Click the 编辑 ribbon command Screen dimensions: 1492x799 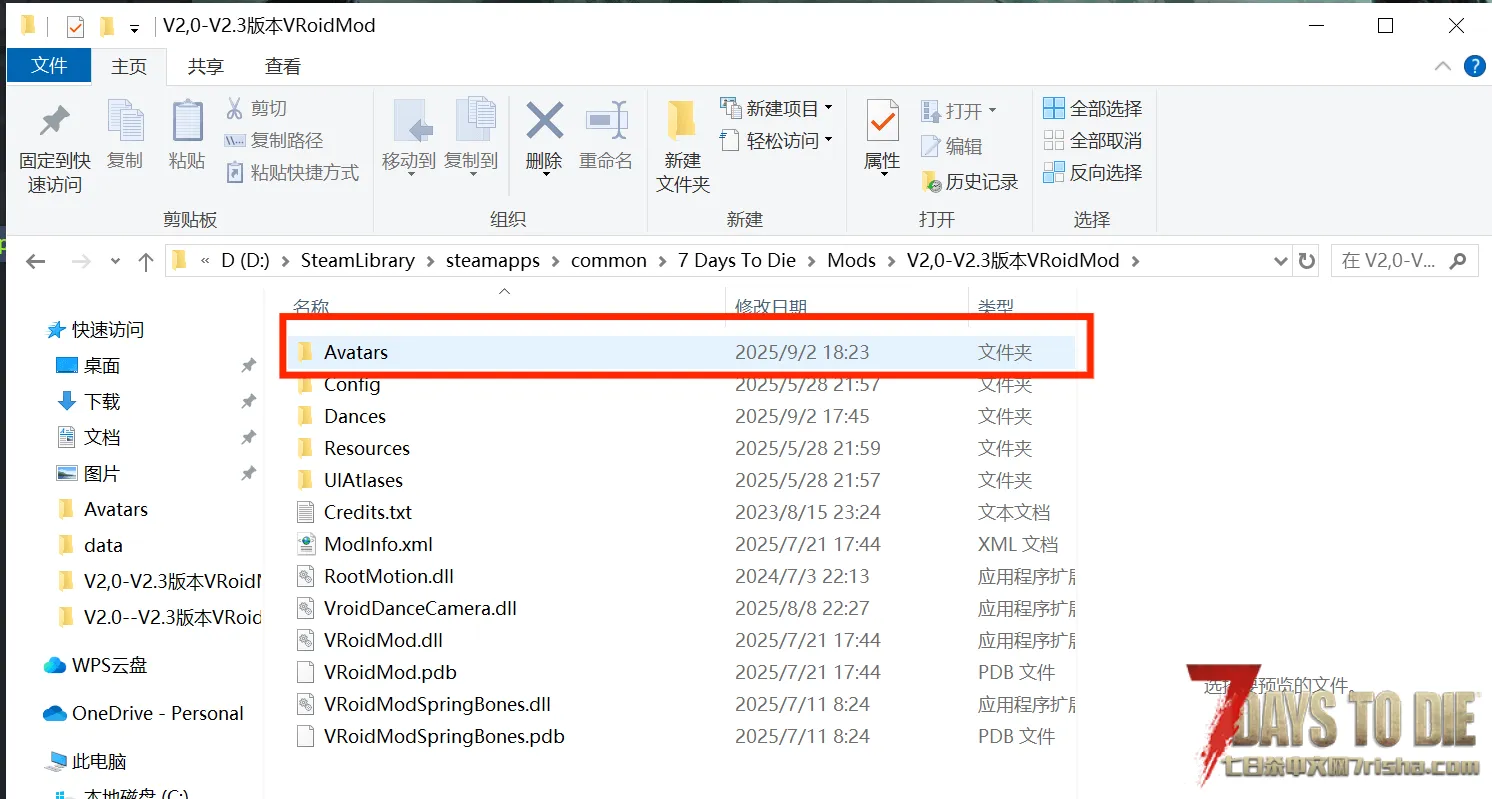[952, 146]
